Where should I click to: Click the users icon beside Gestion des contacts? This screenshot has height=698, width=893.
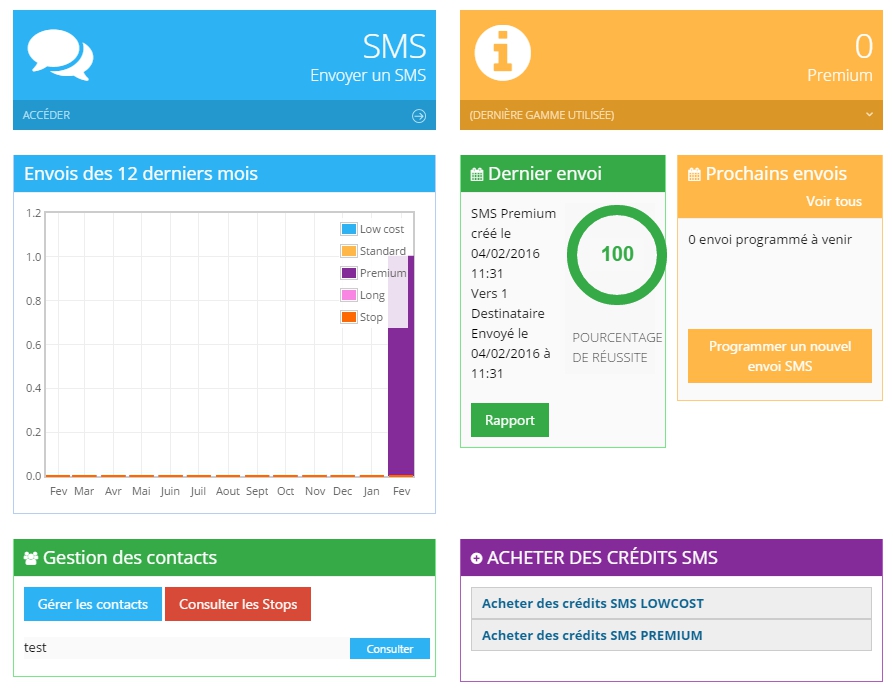coord(31,558)
